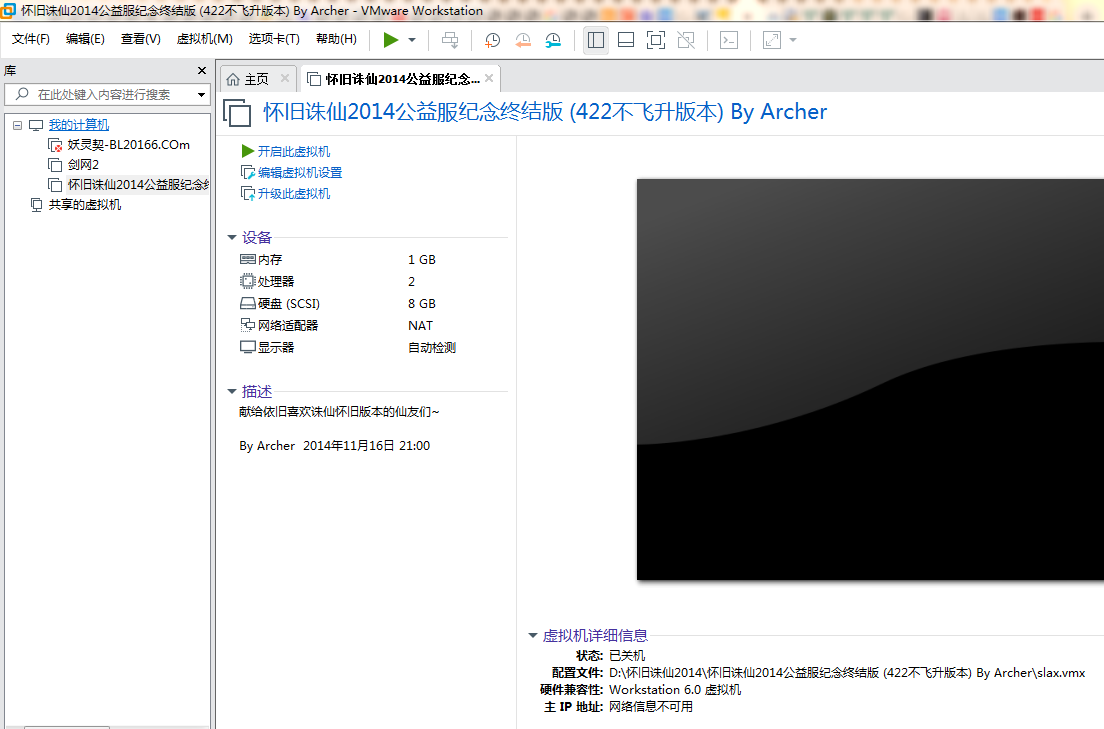Open the snapshot manager icon
1104x729 pixels.
click(553, 40)
